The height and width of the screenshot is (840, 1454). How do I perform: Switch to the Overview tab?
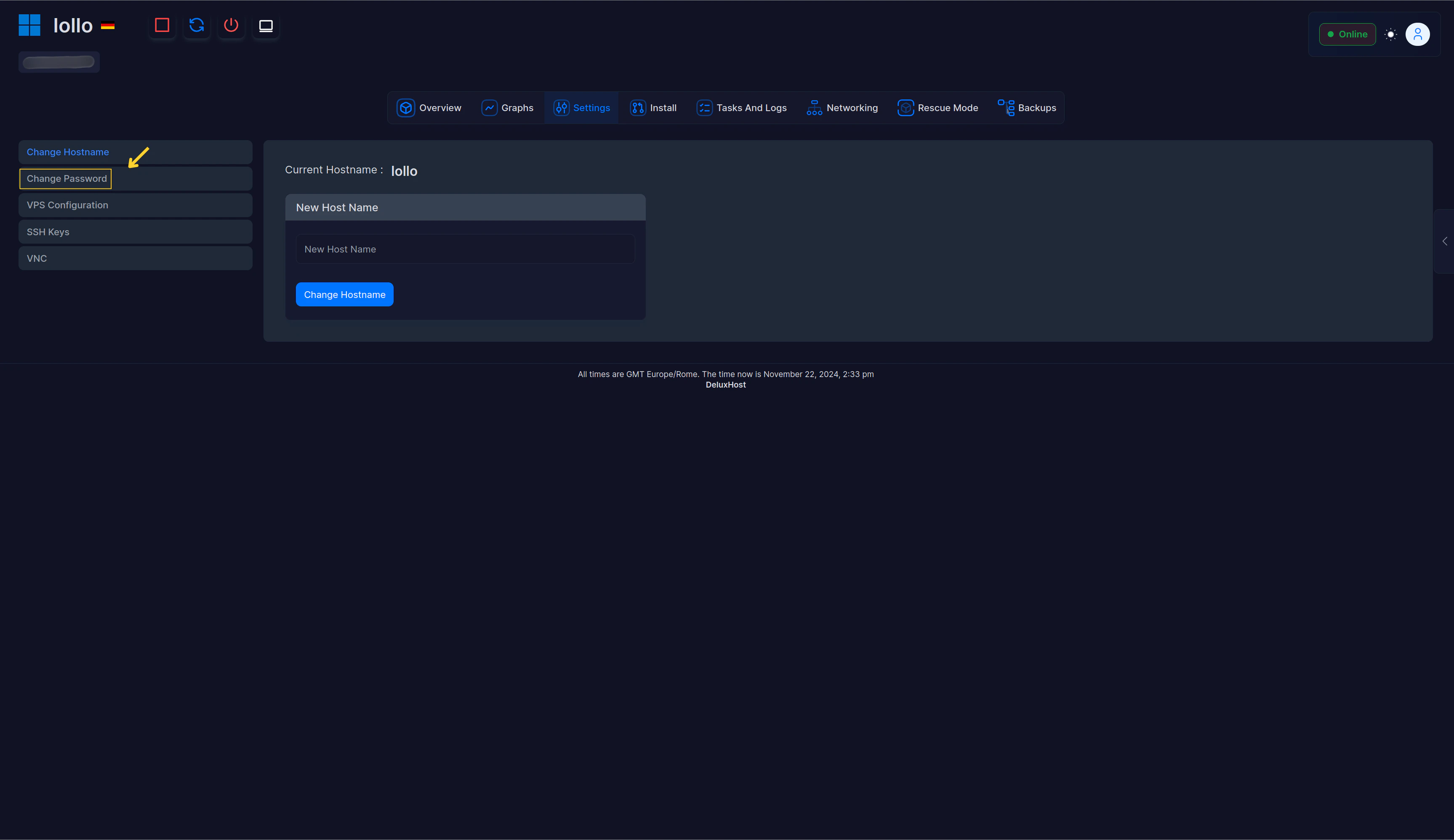coord(429,108)
